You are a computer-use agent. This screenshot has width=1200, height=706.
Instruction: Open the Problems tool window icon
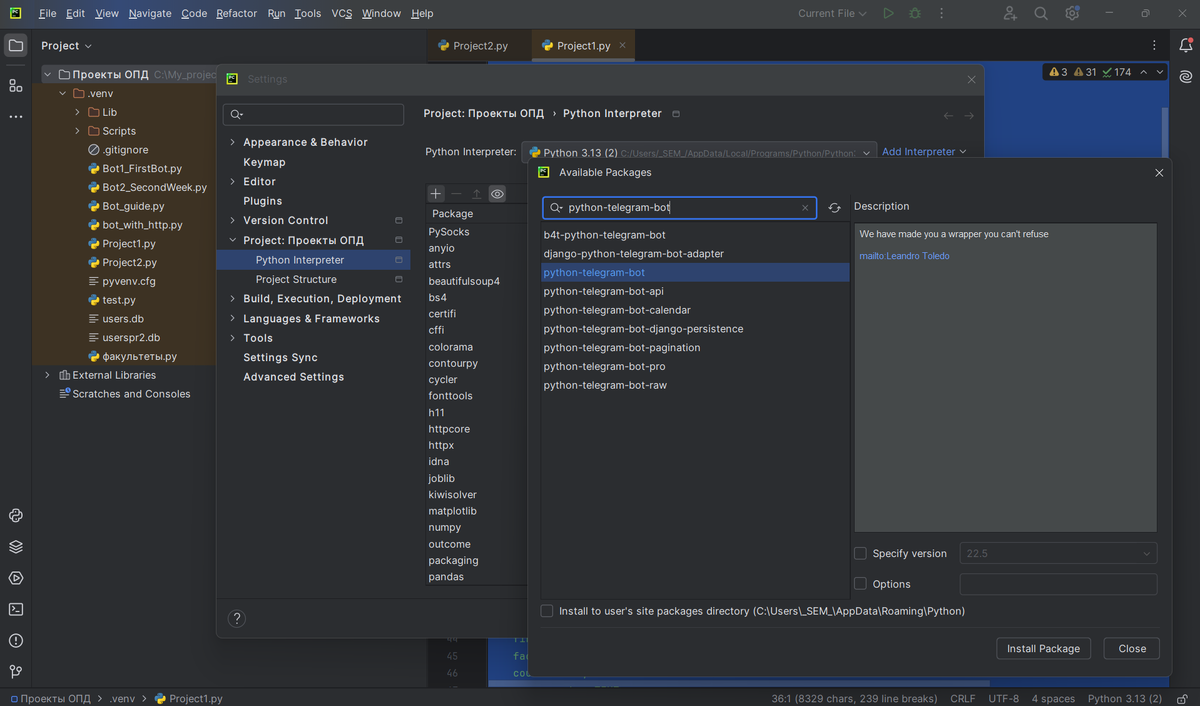click(15, 640)
